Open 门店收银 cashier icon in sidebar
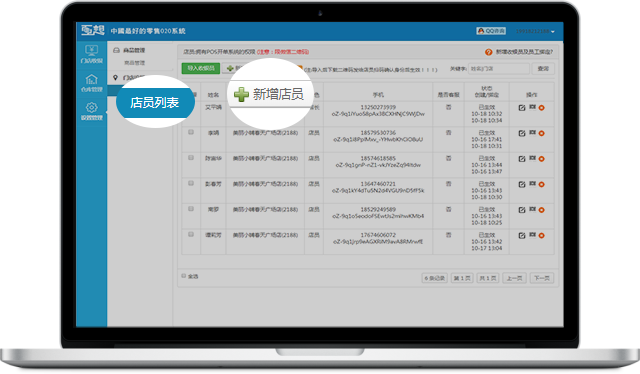 click(x=91, y=54)
